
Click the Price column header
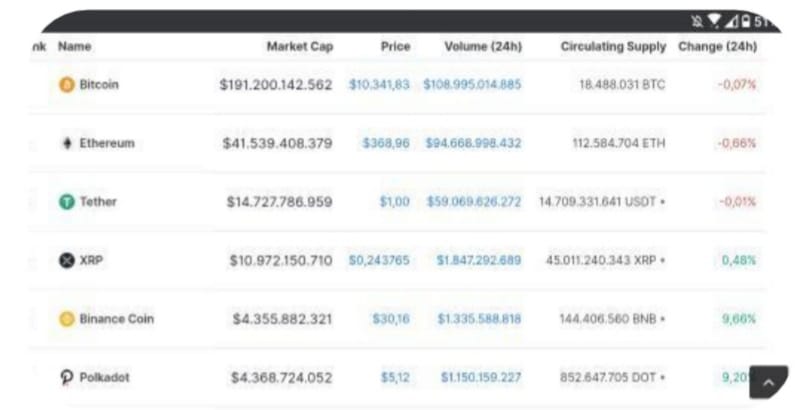click(395, 47)
